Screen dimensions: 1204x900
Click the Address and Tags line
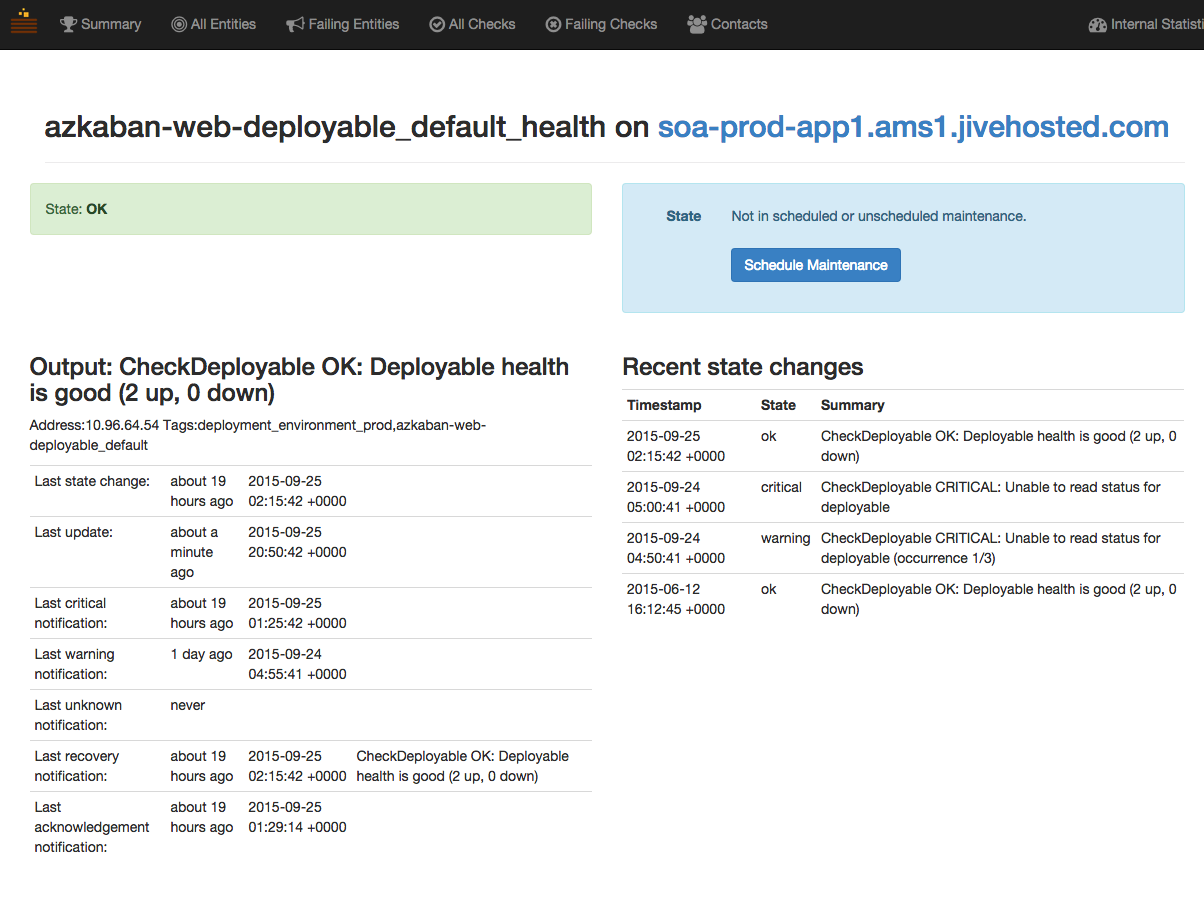(258, 435)
